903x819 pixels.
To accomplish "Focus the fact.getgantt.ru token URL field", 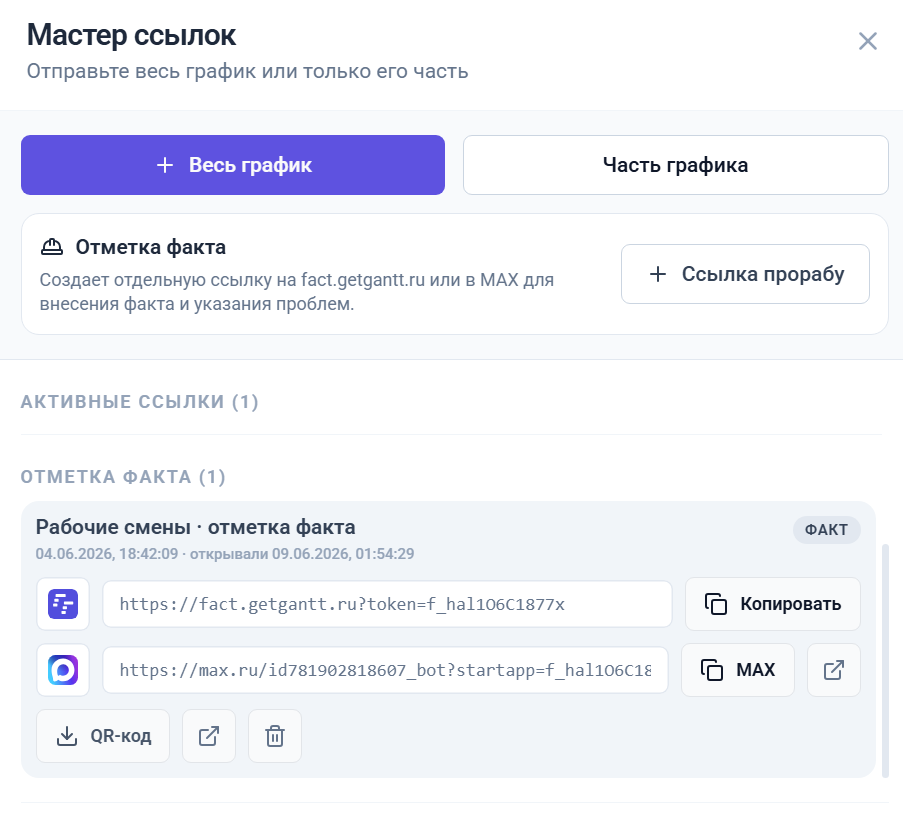I will (387, 604).
